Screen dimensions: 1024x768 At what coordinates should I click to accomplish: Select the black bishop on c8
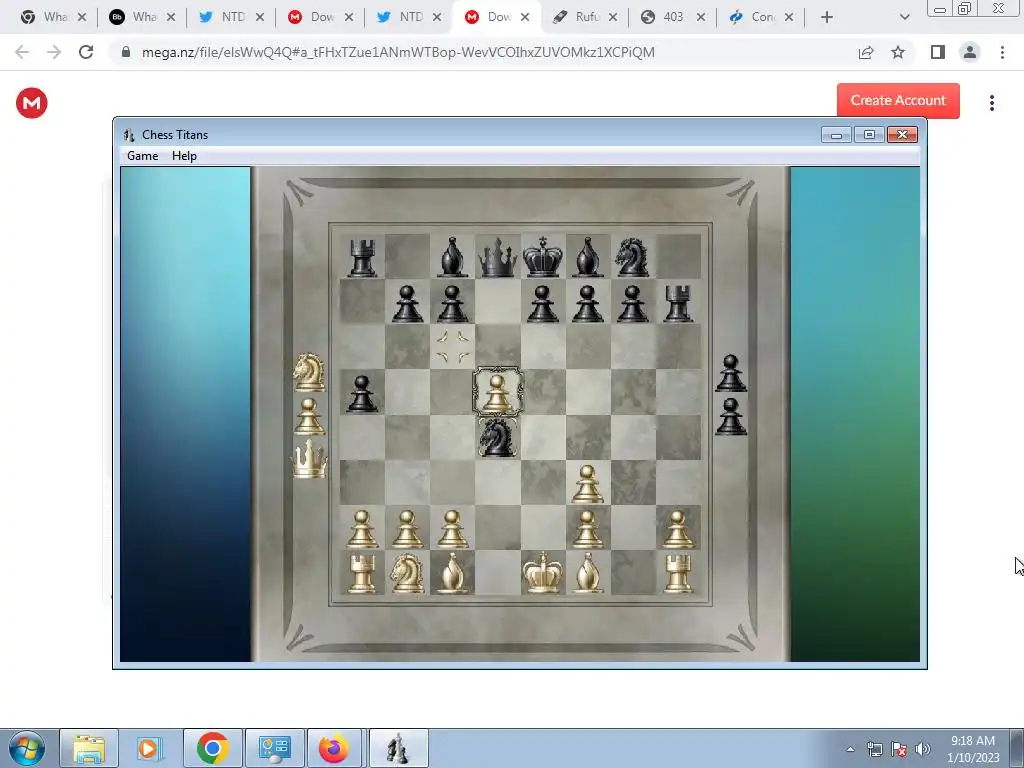[452, 257]
